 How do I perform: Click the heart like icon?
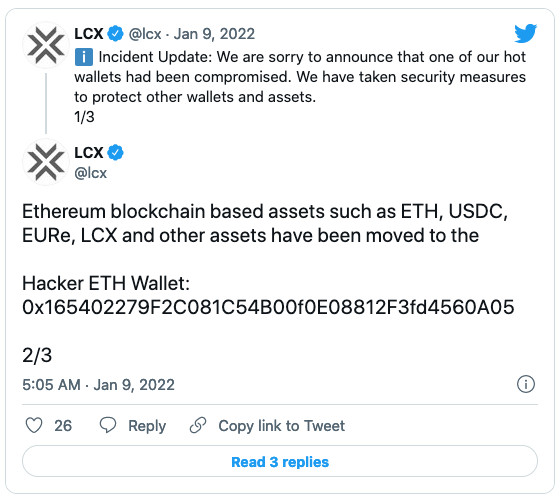click(34, 425)
